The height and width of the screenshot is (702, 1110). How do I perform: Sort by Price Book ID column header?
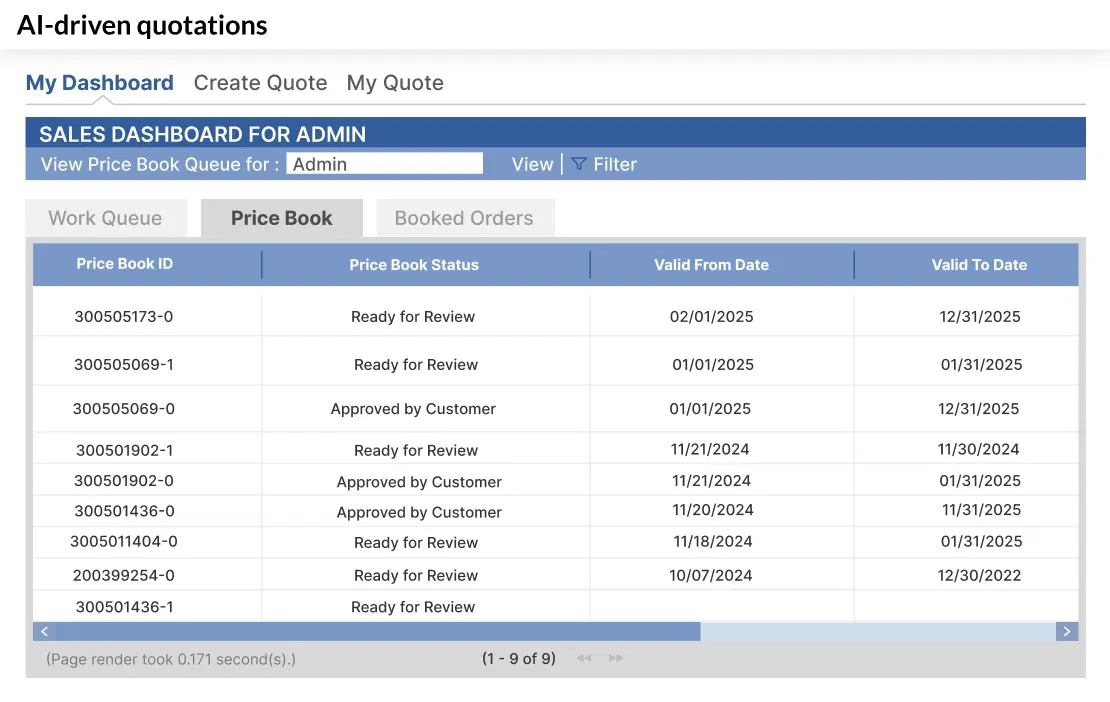pos(125,264)
